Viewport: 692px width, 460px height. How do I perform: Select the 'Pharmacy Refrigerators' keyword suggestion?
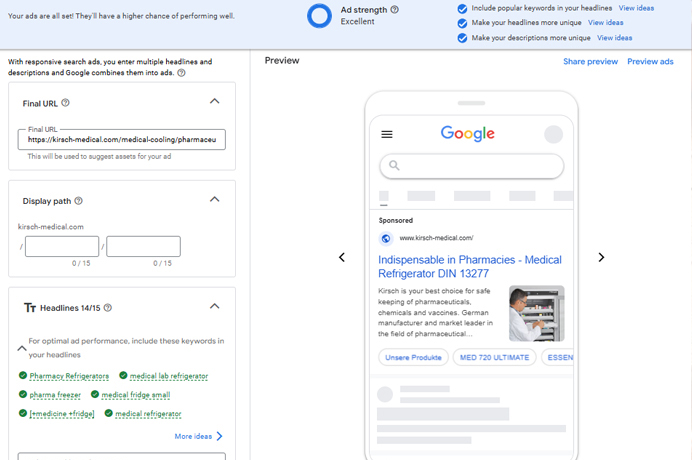(69, 376)
